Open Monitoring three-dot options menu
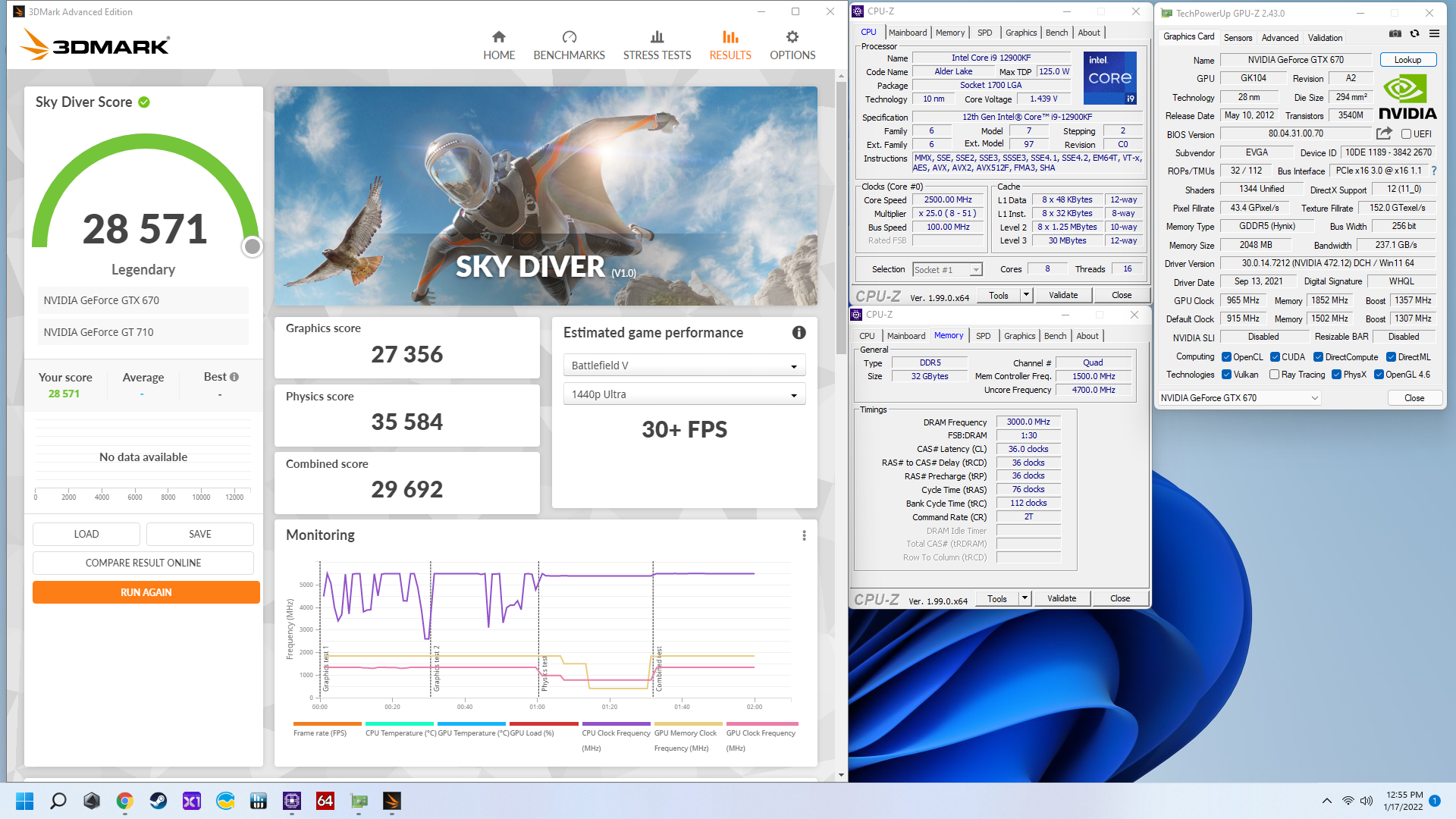 (804, 535)
